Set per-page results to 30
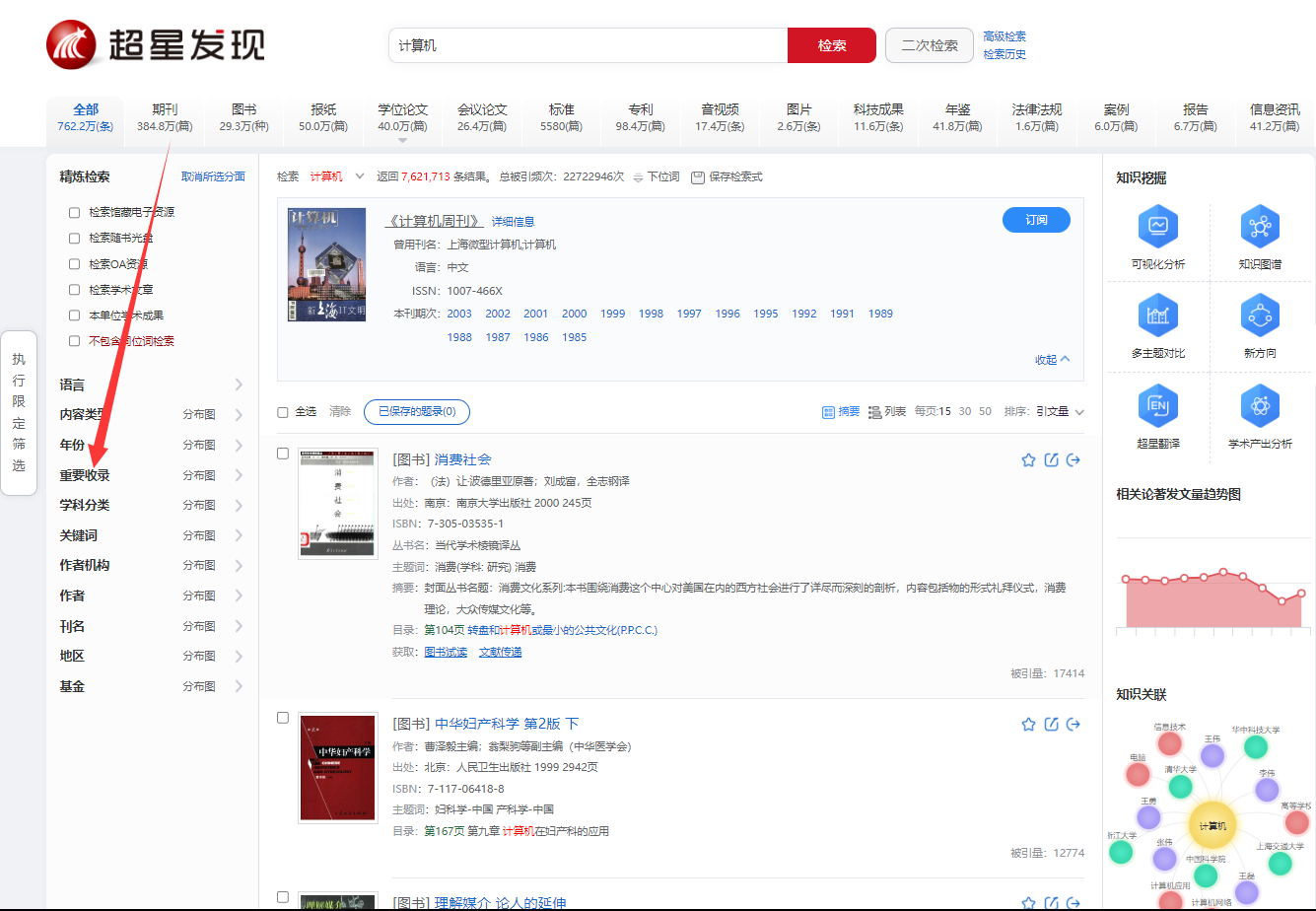The width and height of the screenshot is (1316, 911). [x=965, y=411]
